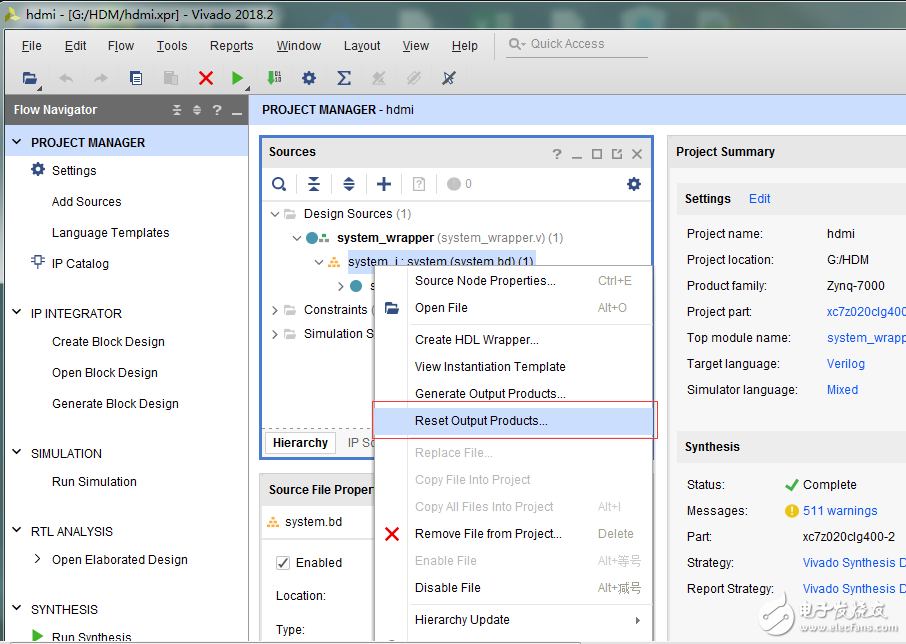Viewport: 906px width, 644px height.
Task: Float the Sources panel
Action: click(617, 154)
